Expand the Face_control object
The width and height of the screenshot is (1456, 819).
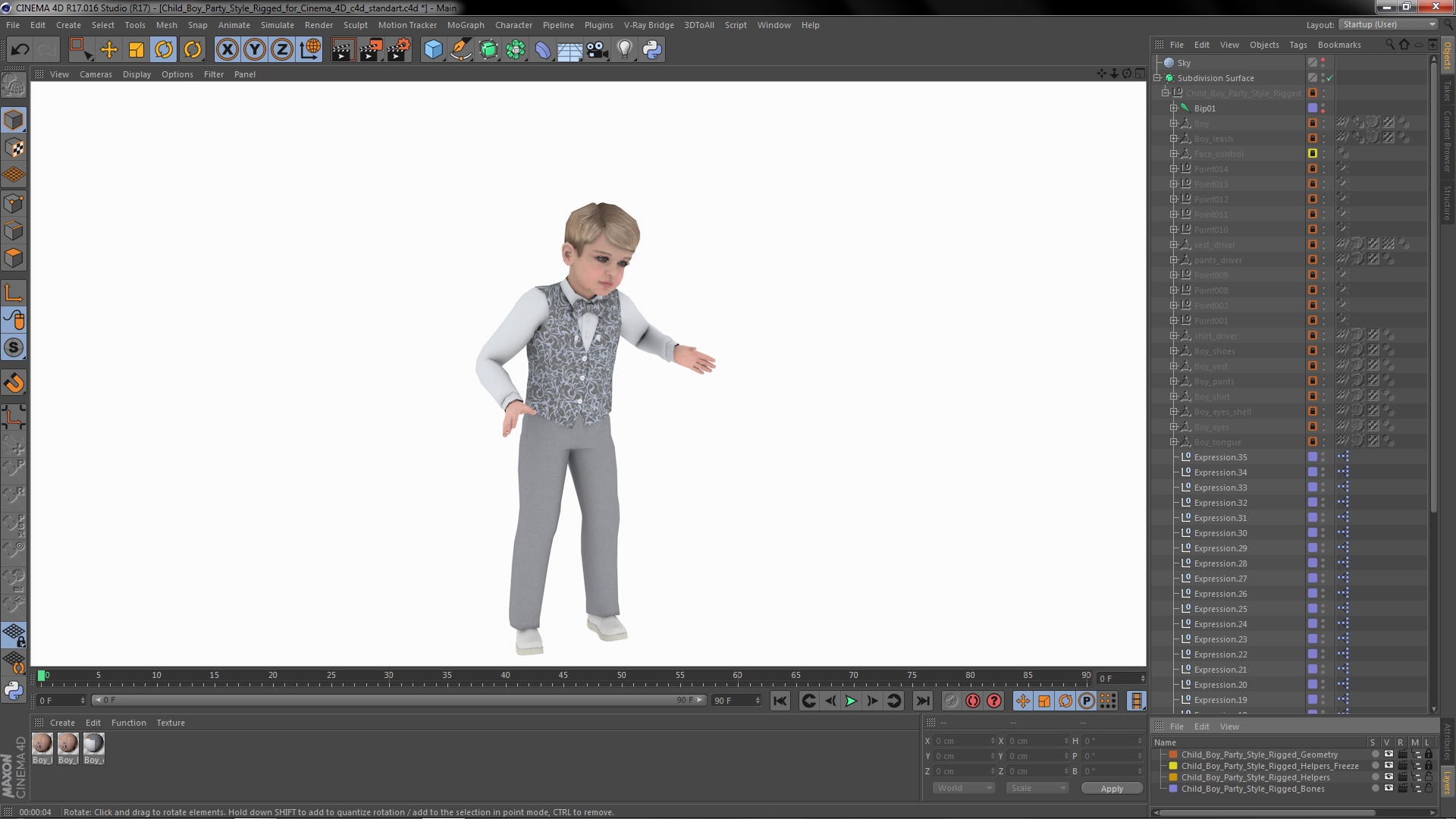coord(1174,154)
